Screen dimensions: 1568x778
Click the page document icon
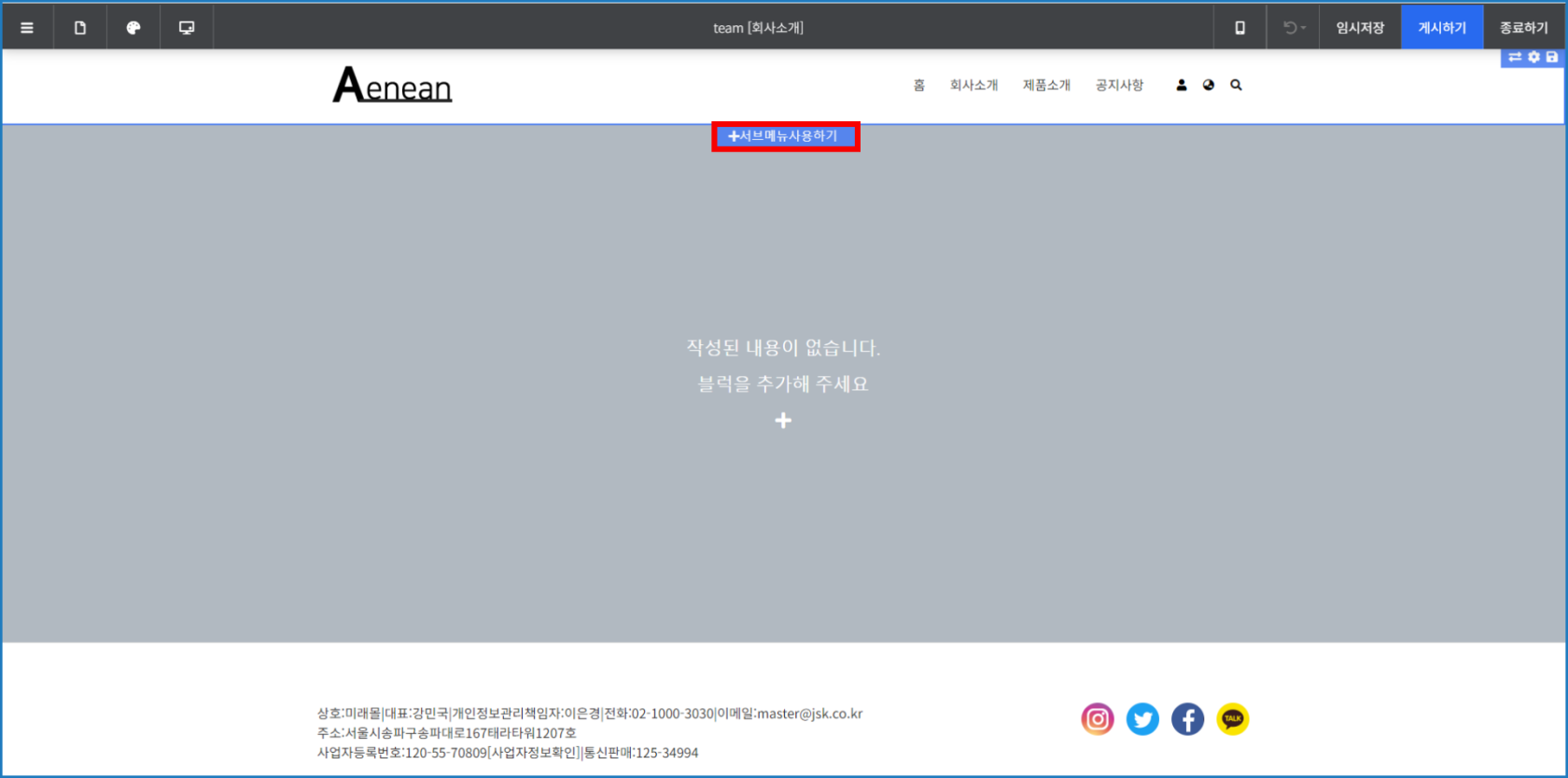pyautogui.click(x=80, y=28)
